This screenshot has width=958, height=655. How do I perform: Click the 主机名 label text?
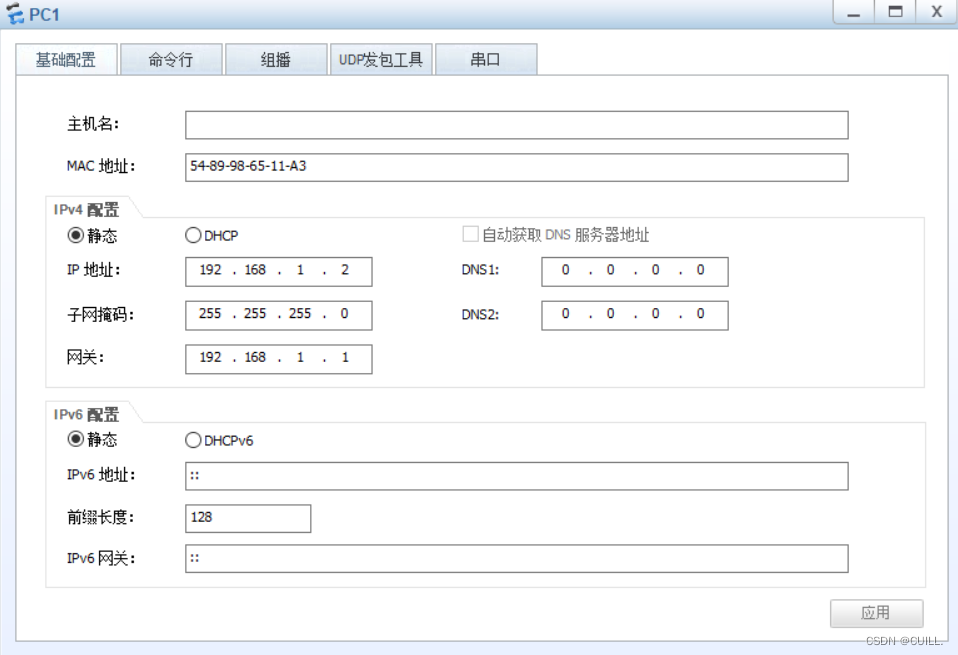click(x=93, y=124)
